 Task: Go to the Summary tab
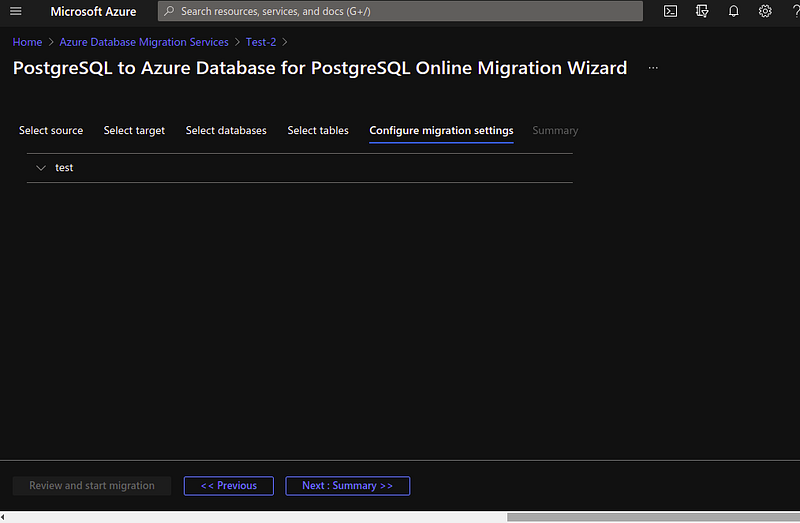(555, 131)
